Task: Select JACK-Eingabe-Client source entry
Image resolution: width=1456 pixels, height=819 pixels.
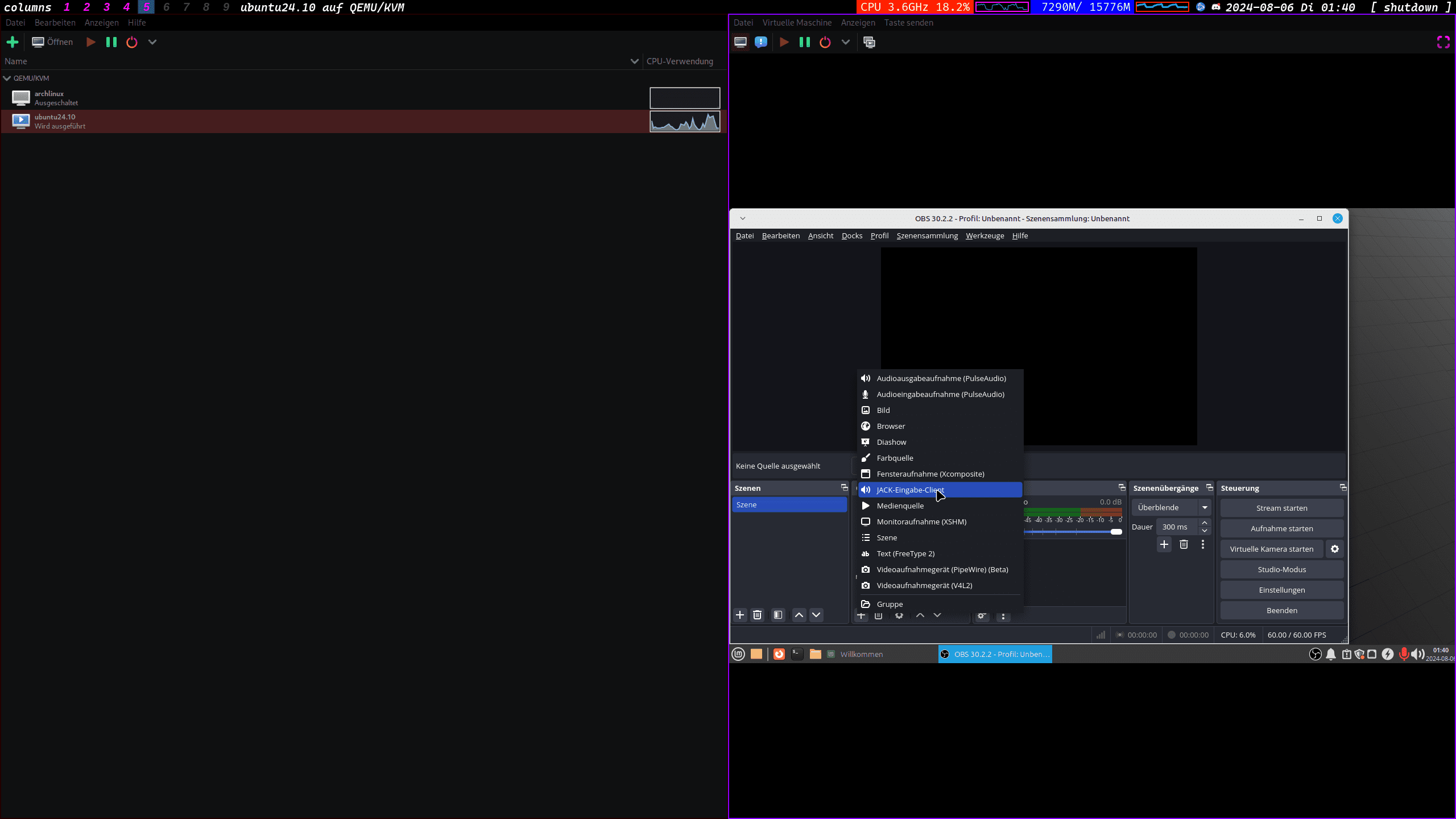Action: 940,490
